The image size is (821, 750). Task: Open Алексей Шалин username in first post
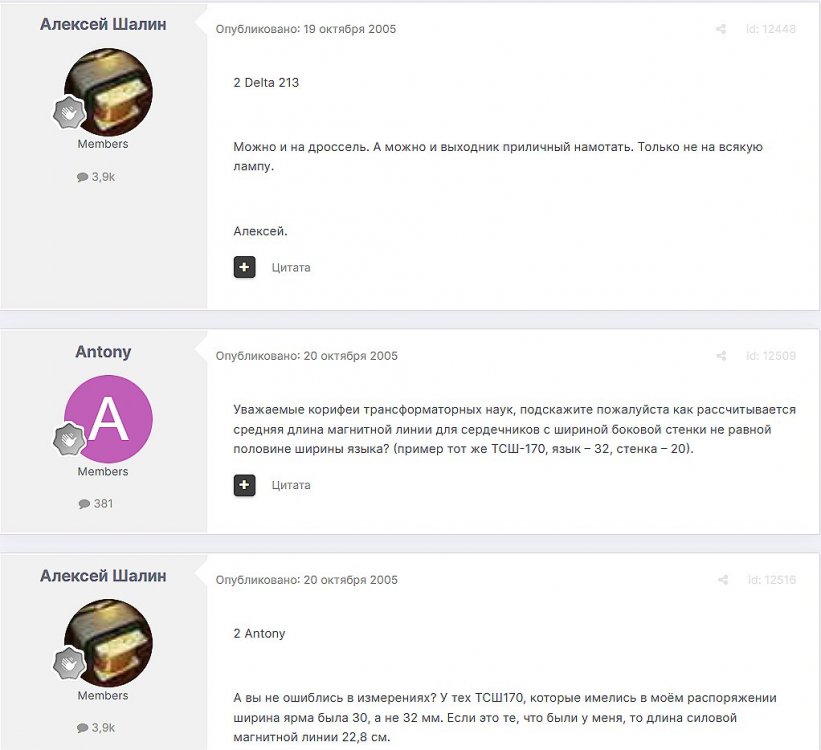[103, 24]
